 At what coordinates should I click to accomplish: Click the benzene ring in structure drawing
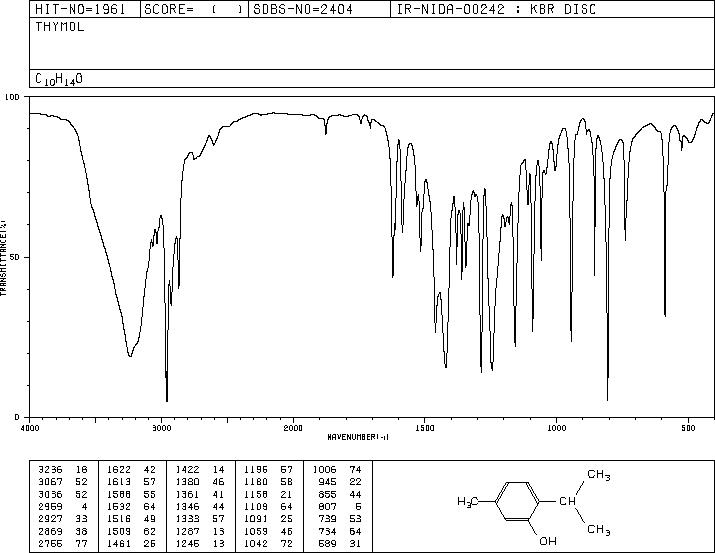point(518,501)
